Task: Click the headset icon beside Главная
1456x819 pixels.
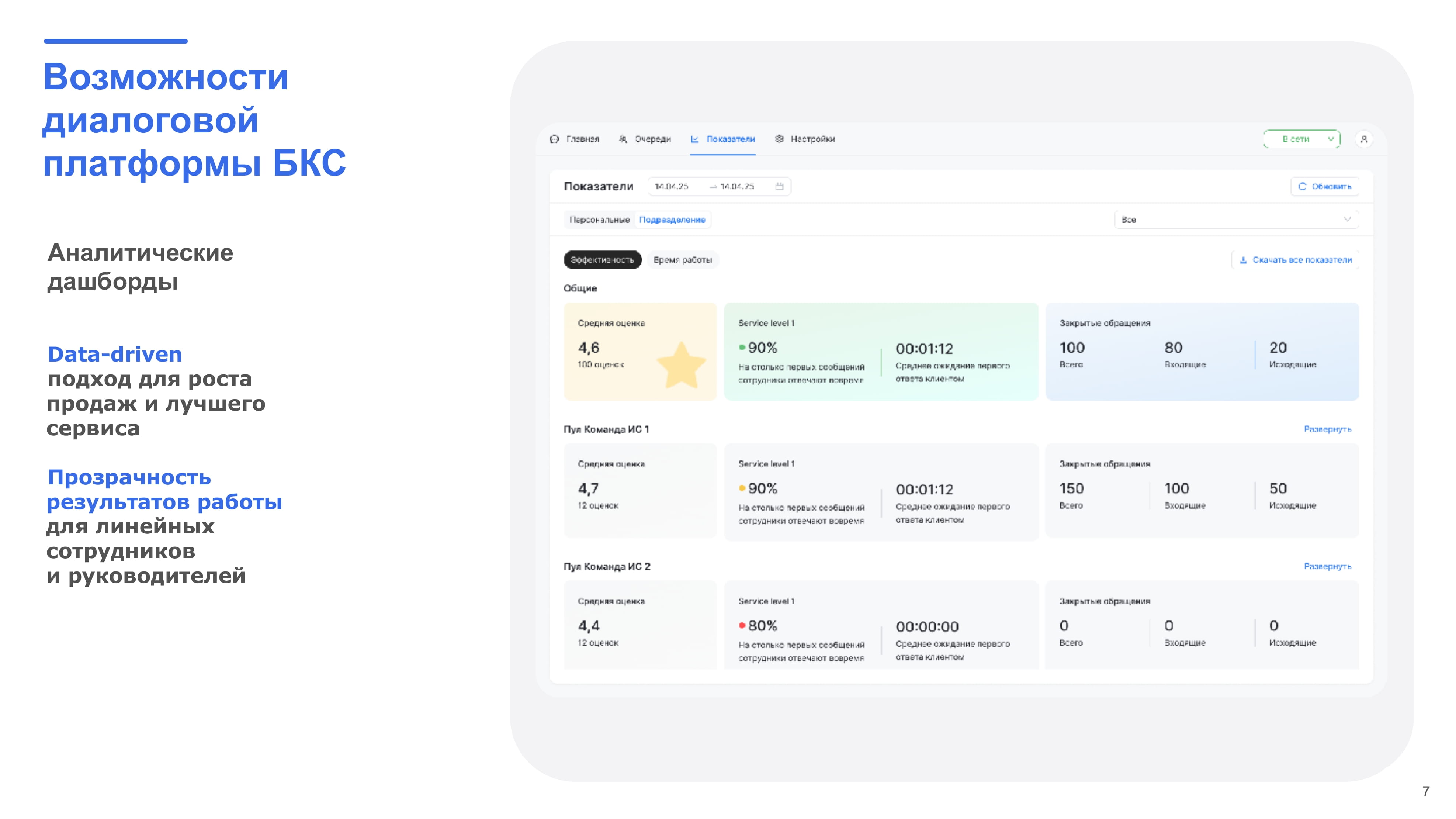Action: click(554, 139)
